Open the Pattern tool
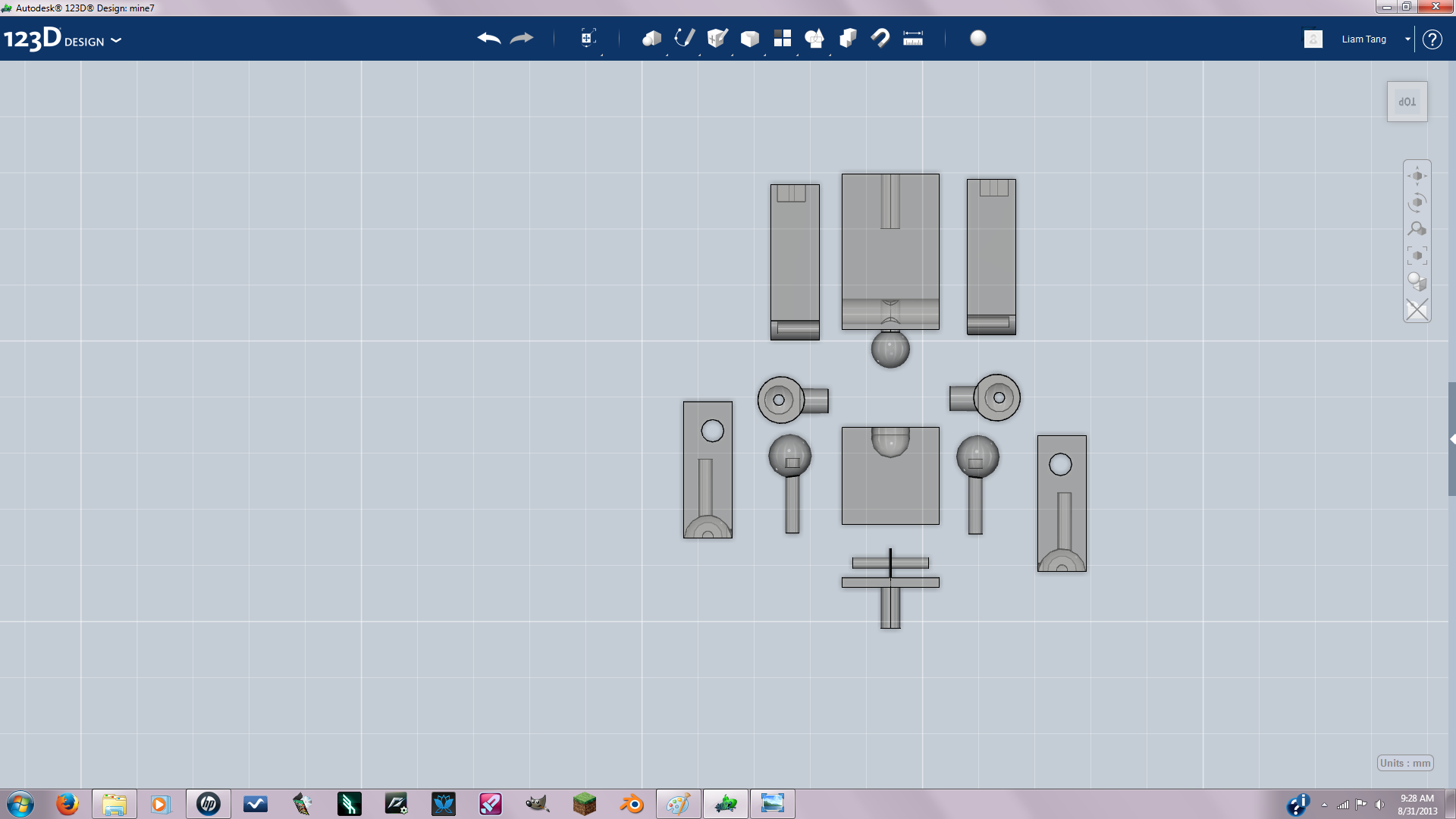This screenshot has height=819, width=1456. (x=782, y=38)
